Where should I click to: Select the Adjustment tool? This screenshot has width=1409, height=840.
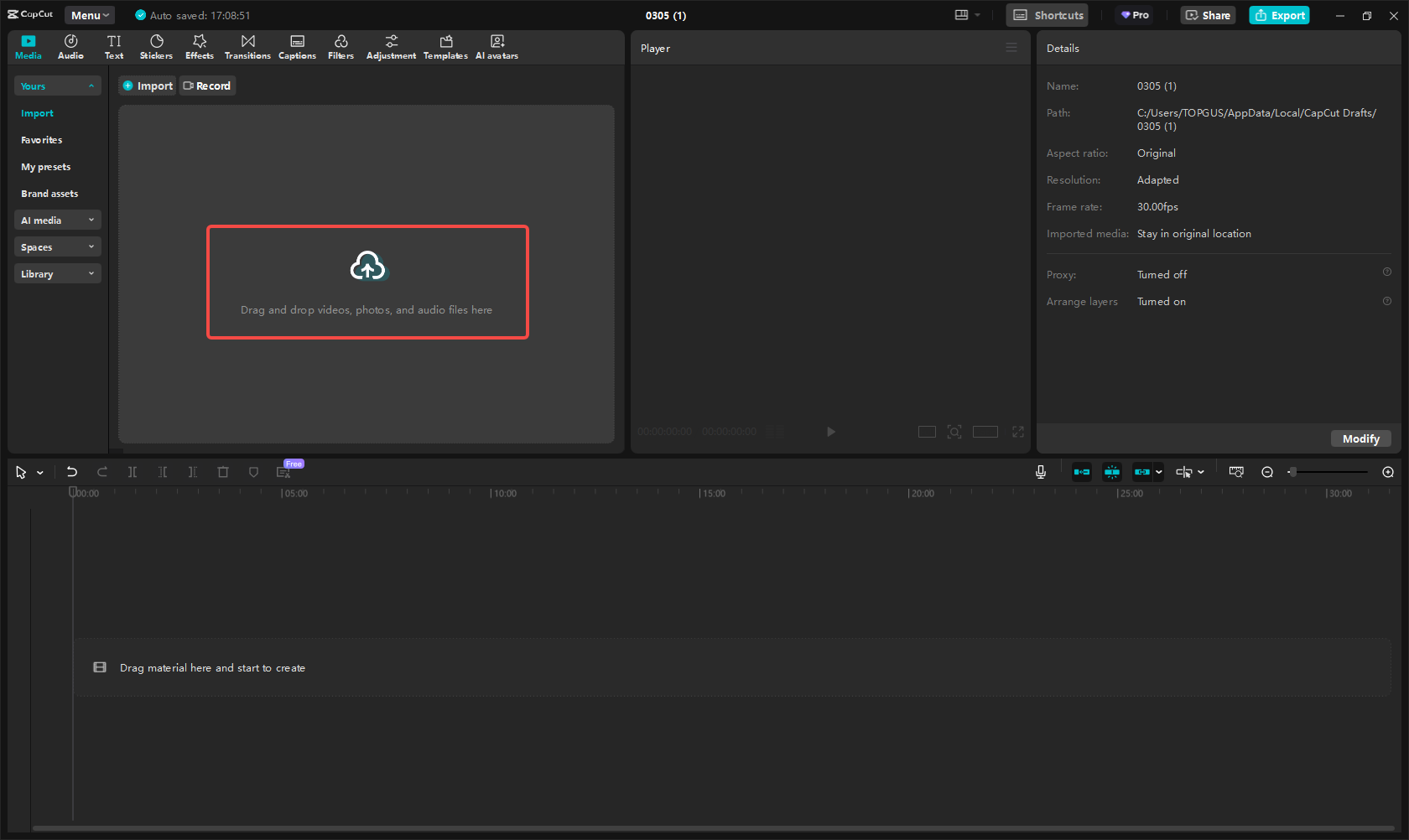pos(391,46)
